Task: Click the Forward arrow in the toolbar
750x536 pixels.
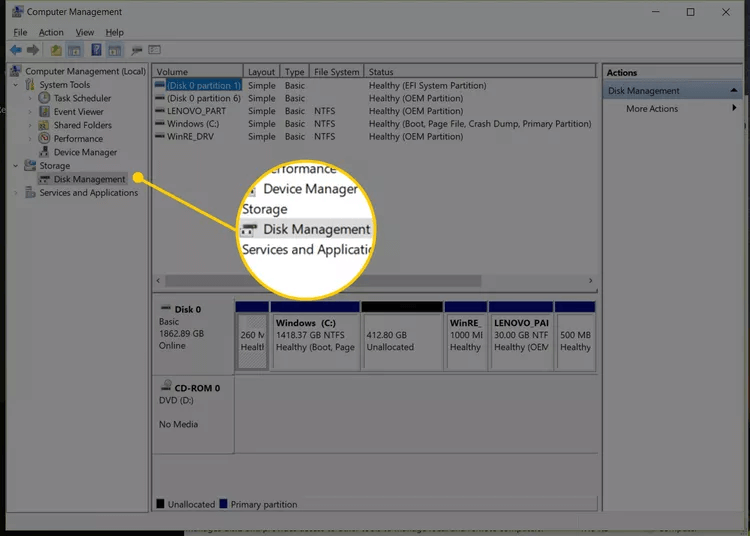Action: click(x=33, y=50)
